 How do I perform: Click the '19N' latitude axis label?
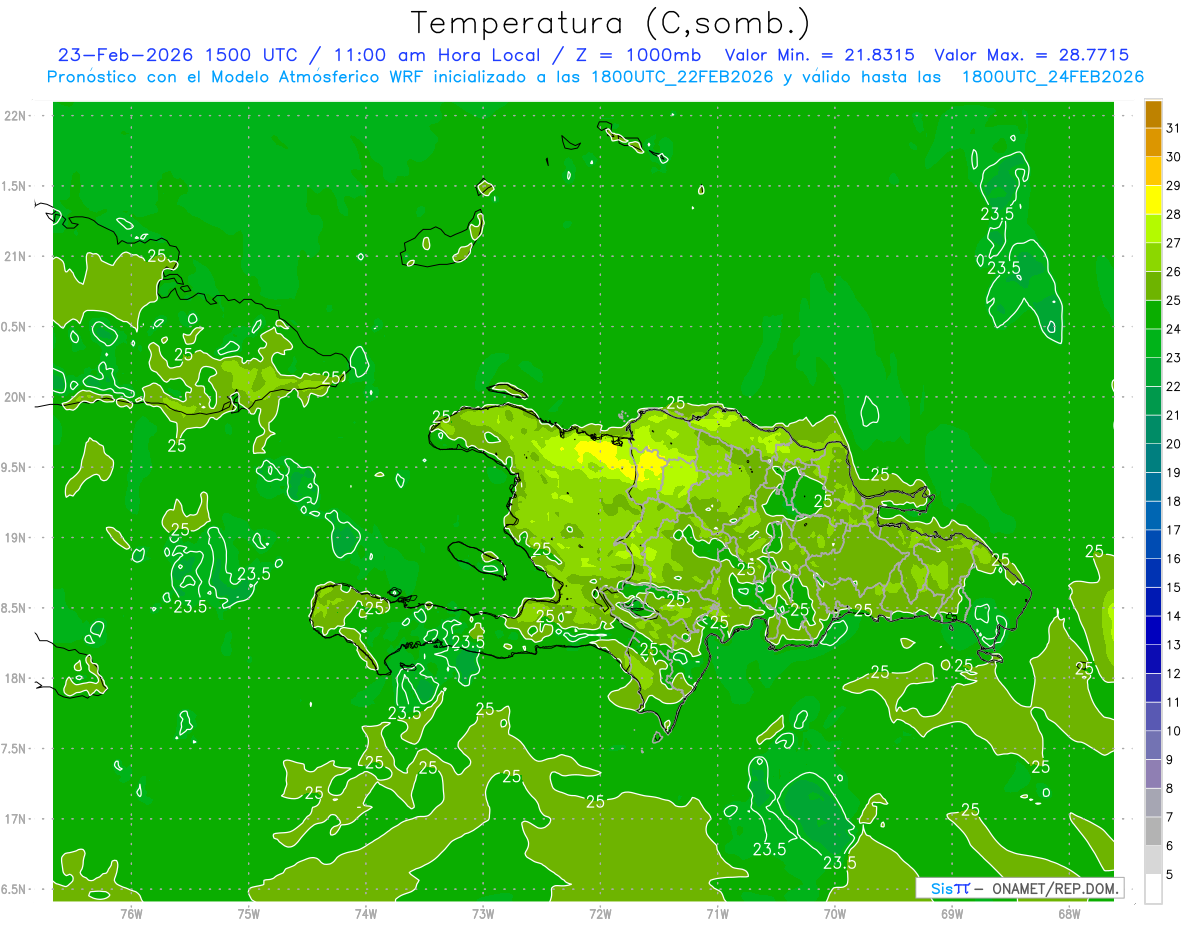(16, 538)
